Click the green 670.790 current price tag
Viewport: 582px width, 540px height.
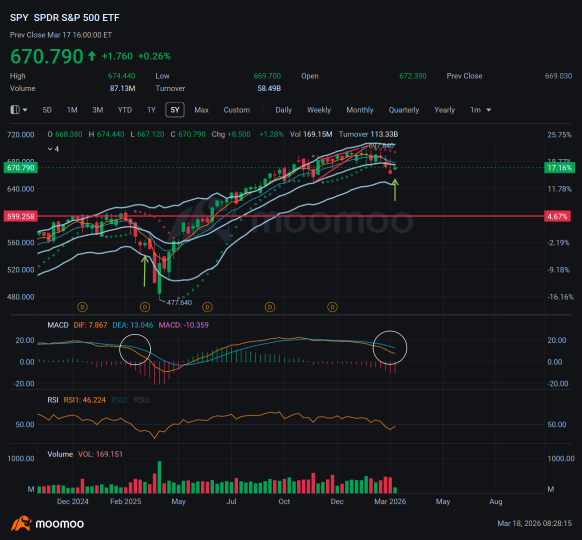click(21, 168)
